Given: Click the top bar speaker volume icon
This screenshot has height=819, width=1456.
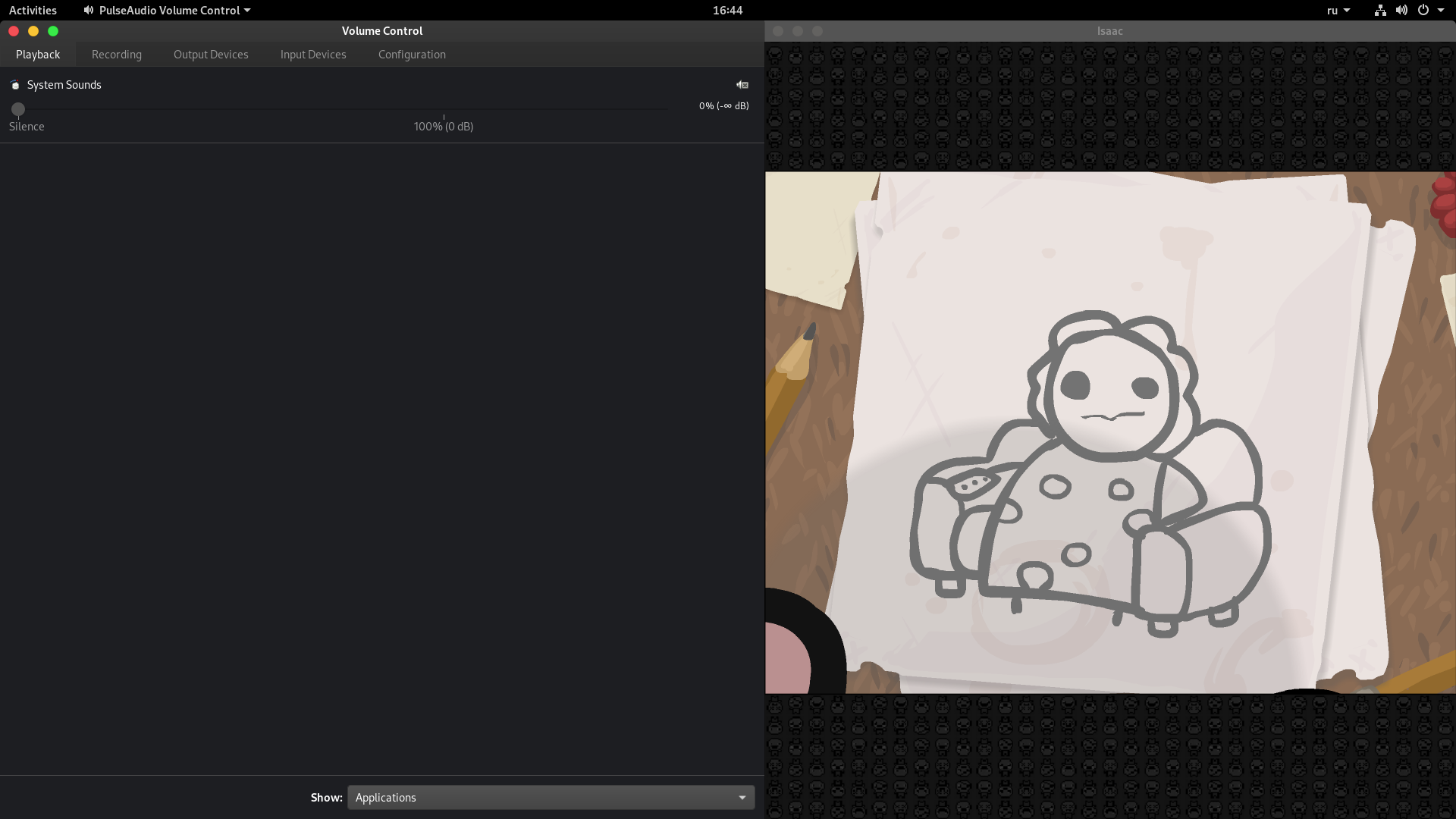Looking at the screenshot, I should [1401, 10].
